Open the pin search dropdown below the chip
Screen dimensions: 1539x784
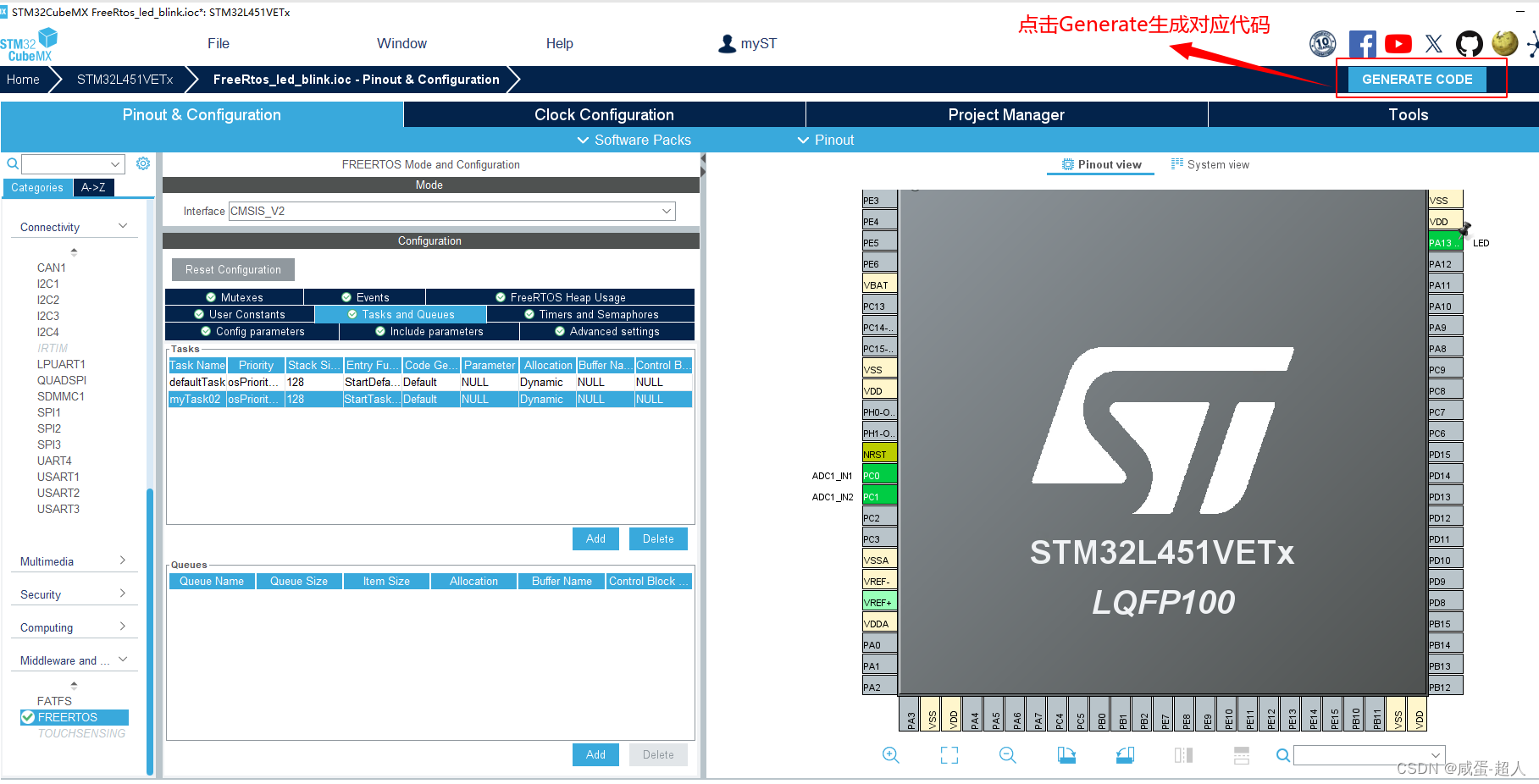(x=1369, y=755)
